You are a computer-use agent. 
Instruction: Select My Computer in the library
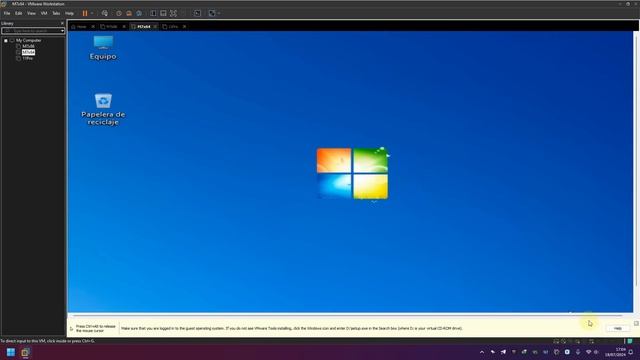click(28, 40)
